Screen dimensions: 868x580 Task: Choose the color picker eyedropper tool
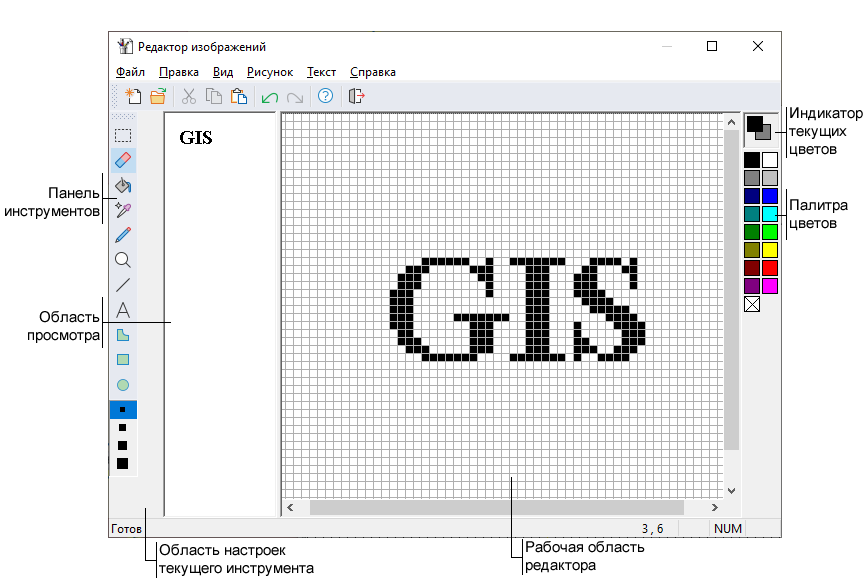(x=123, y=210)
